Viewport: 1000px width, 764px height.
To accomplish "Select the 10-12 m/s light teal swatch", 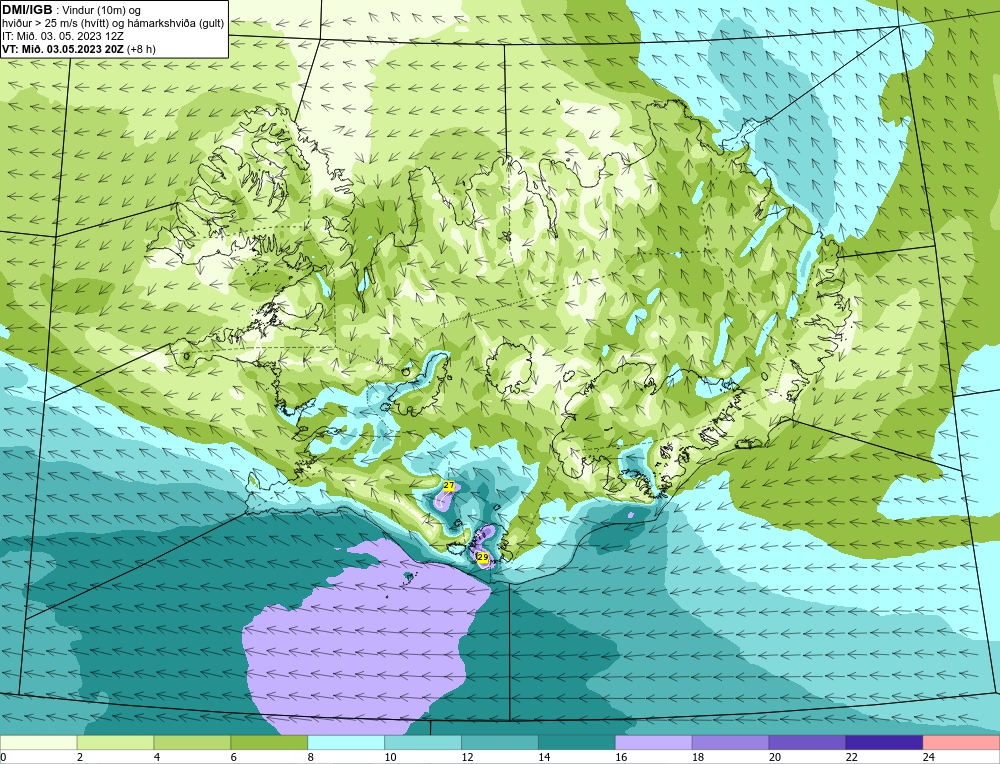I will (x=423, y=742).
